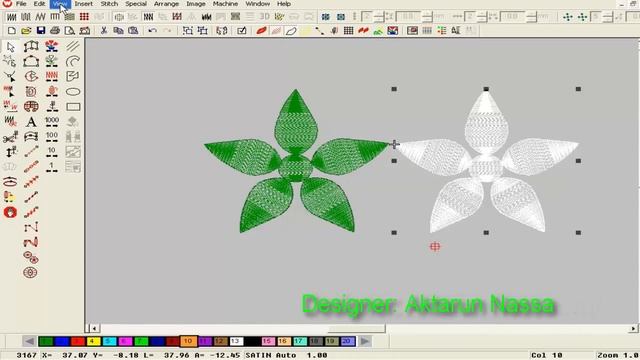Choose the arrow Select Object tool
This screenshot has height=360, width=640.
pyautogui.click(x=11, y=47)
